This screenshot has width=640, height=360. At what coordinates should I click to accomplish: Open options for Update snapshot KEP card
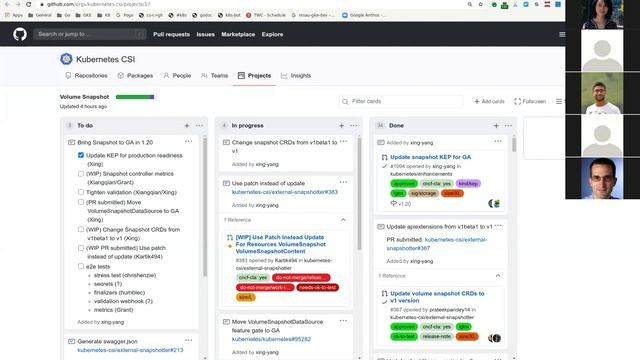pyautogui.click(x=498, y=142)
